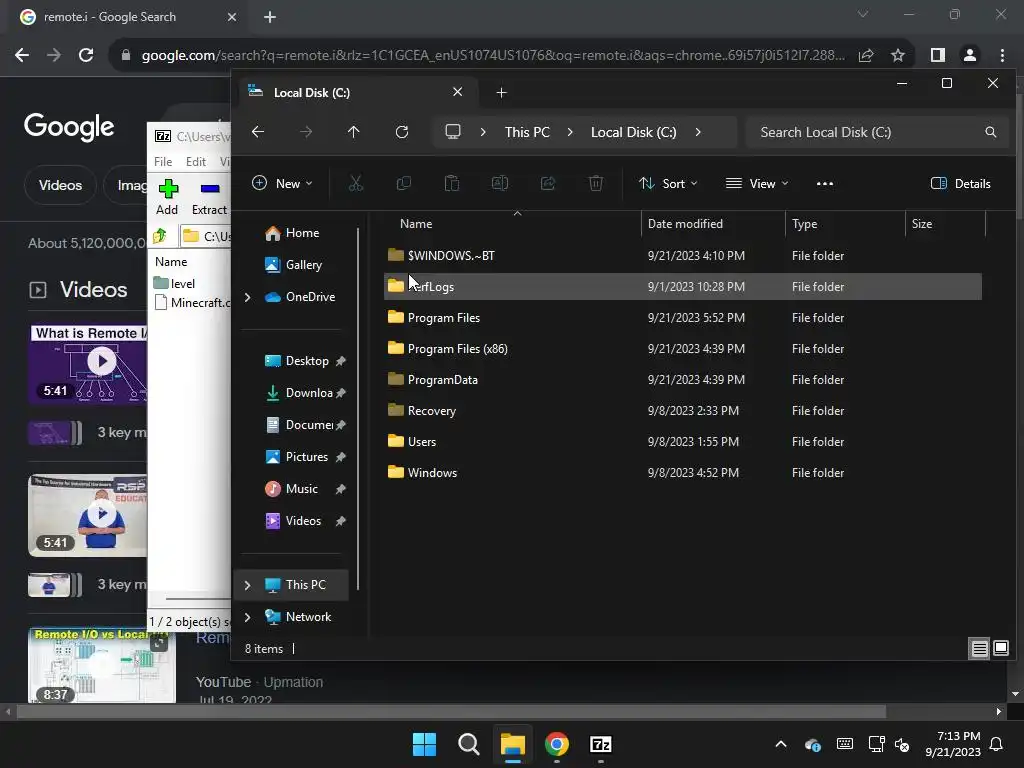Open the Windows Start menu
This screenshot has height=768, width=1024.
(x=424, y=744)
